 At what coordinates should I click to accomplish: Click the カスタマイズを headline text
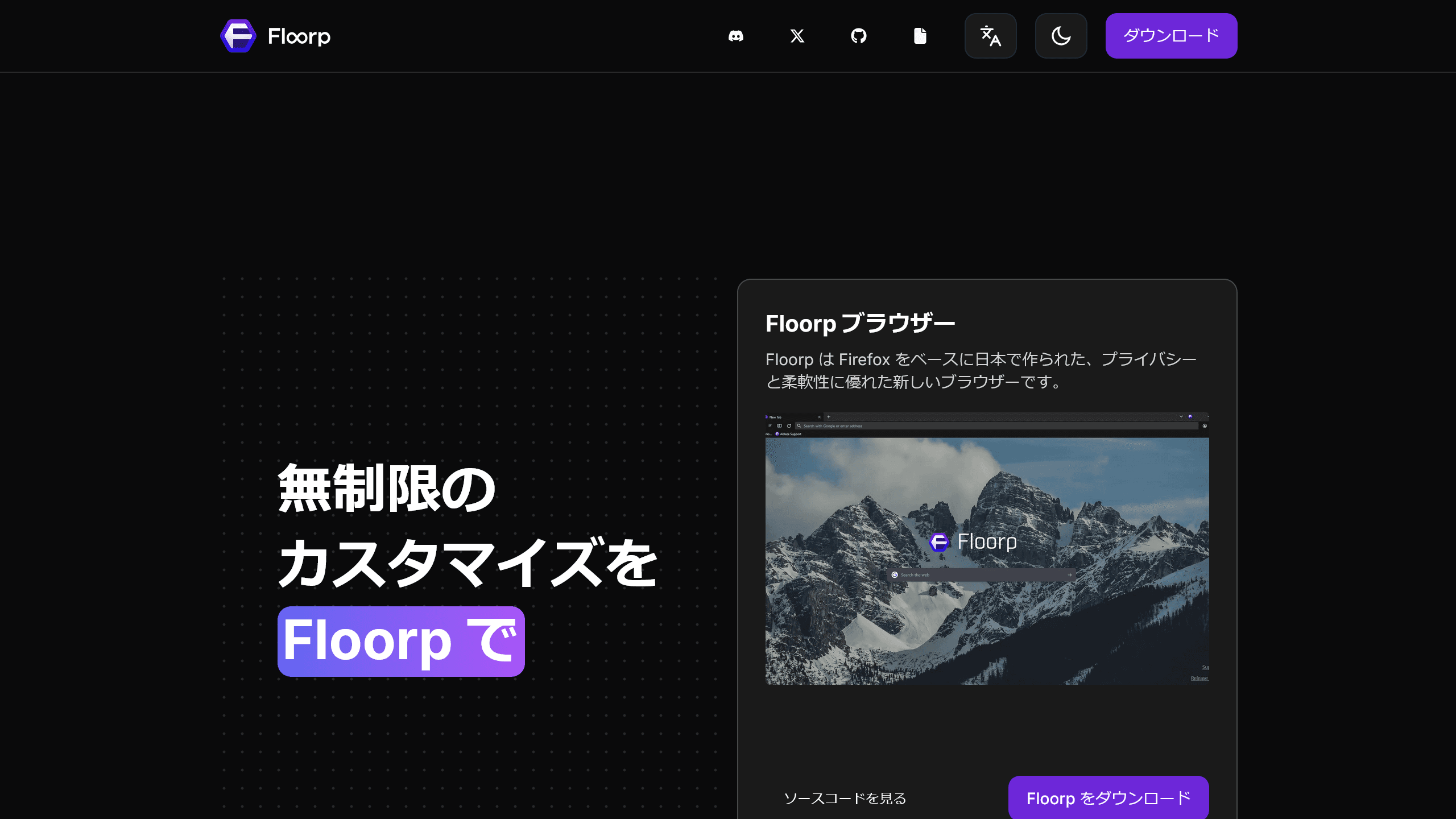468,563
